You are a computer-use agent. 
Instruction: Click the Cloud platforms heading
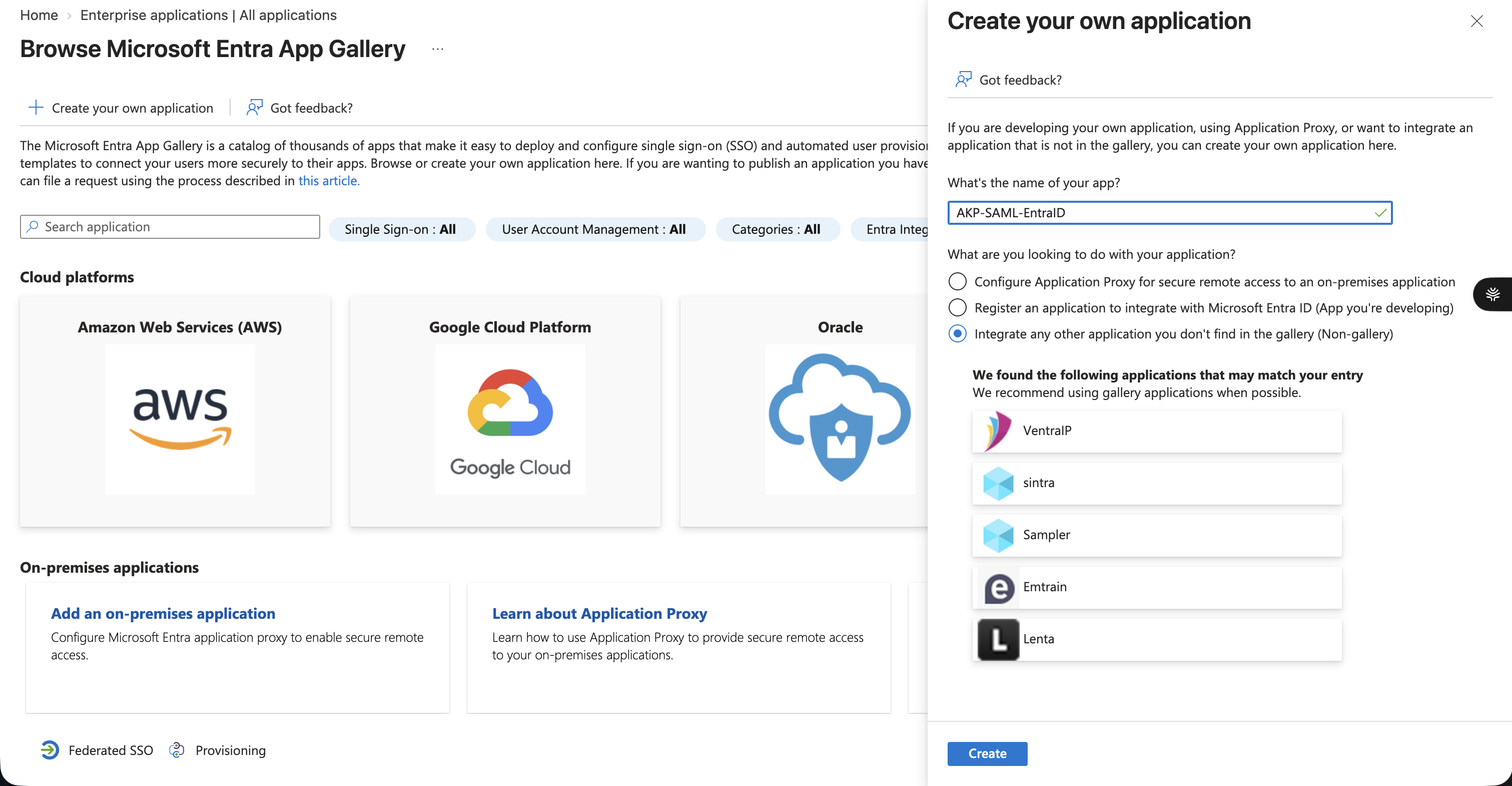click(x=77, y=277)
